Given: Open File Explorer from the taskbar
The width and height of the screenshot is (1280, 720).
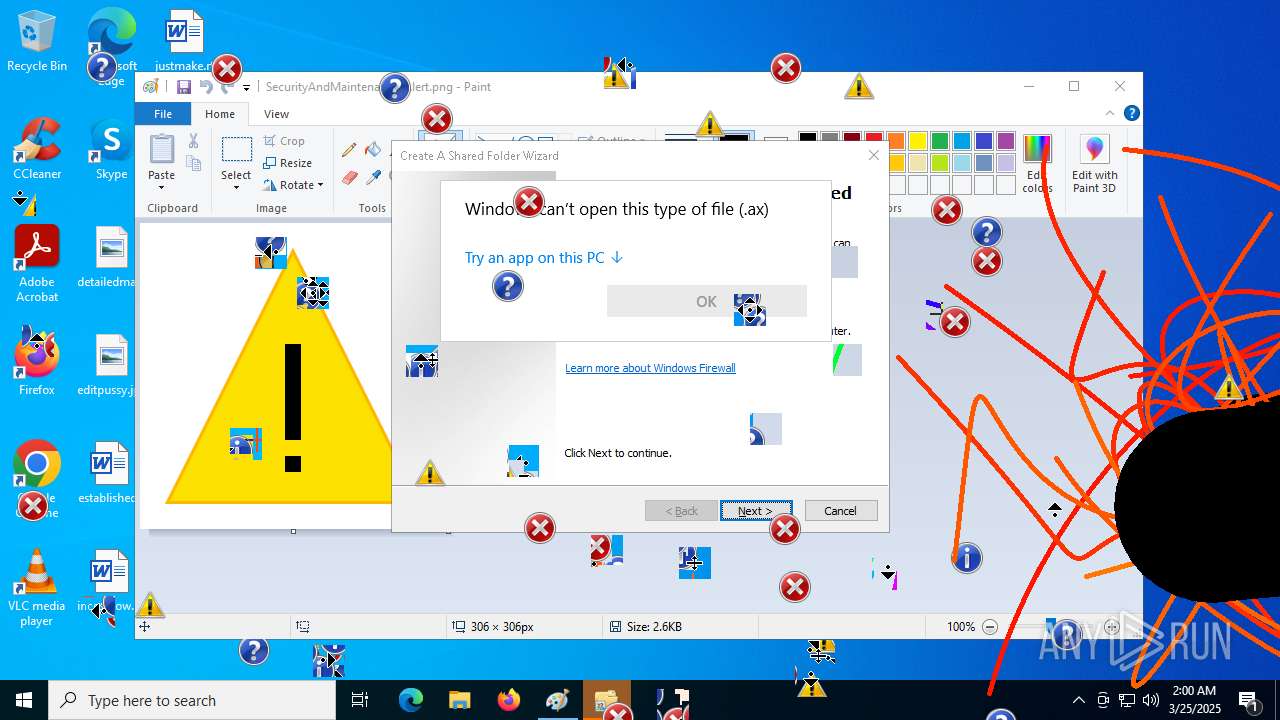Looking at the screenshot, I should 459,700.
